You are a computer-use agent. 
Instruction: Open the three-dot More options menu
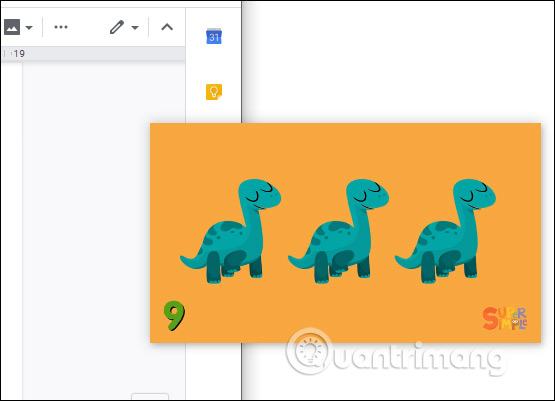61,27
